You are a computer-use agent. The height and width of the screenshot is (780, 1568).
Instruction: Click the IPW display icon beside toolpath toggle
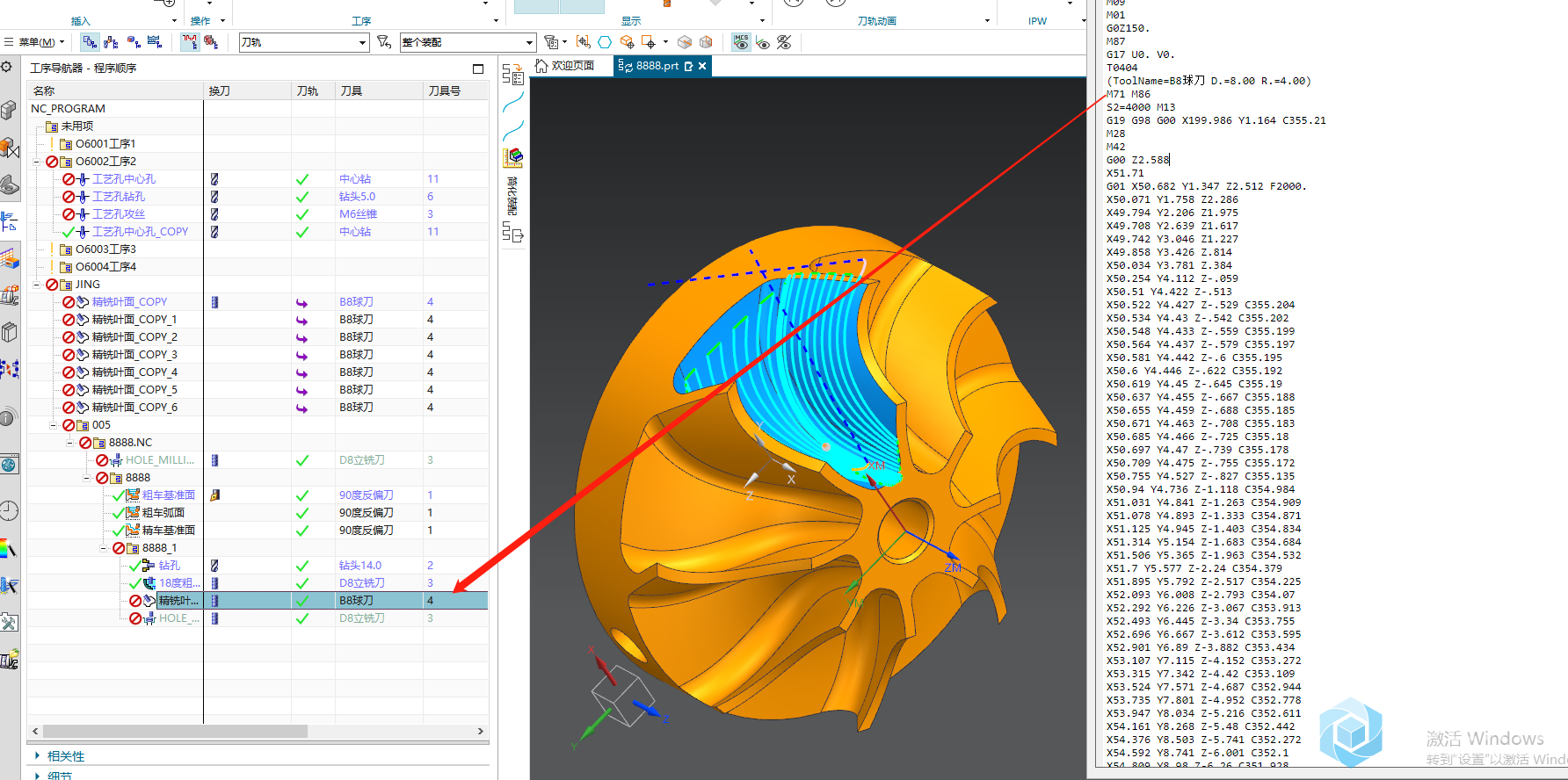(x=211, y=42)
